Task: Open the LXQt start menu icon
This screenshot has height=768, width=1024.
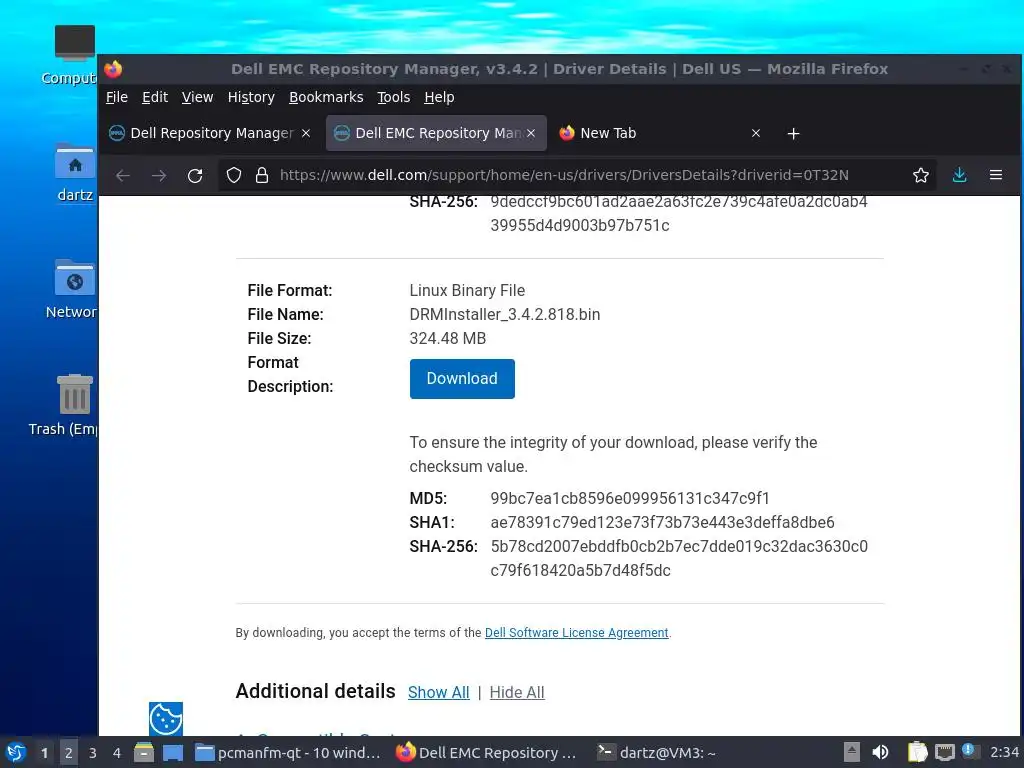Action: click(15, 752)
